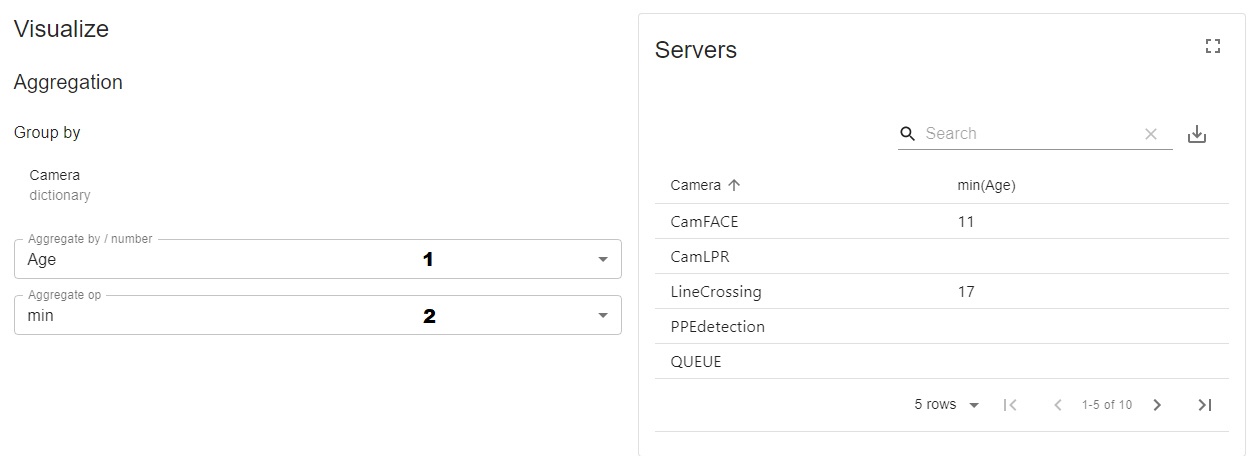The width and height of the screenshot is (1249, 456).
Task: Clear search with the X icon
Action: click(1151, 134)
